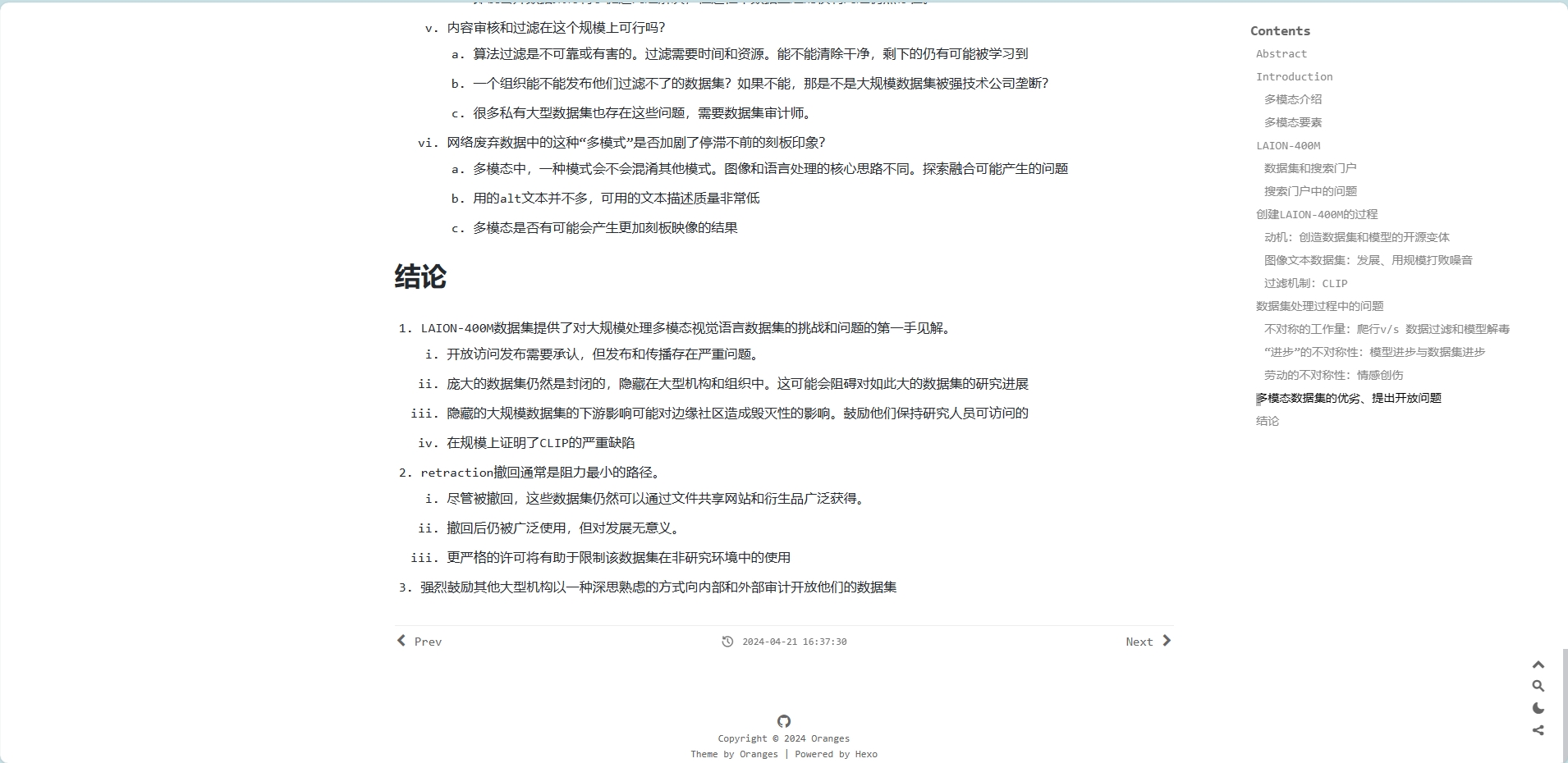Click the left chevron beside Prev
This screenshot has width=1568, height=763.
tap(401, 641)
